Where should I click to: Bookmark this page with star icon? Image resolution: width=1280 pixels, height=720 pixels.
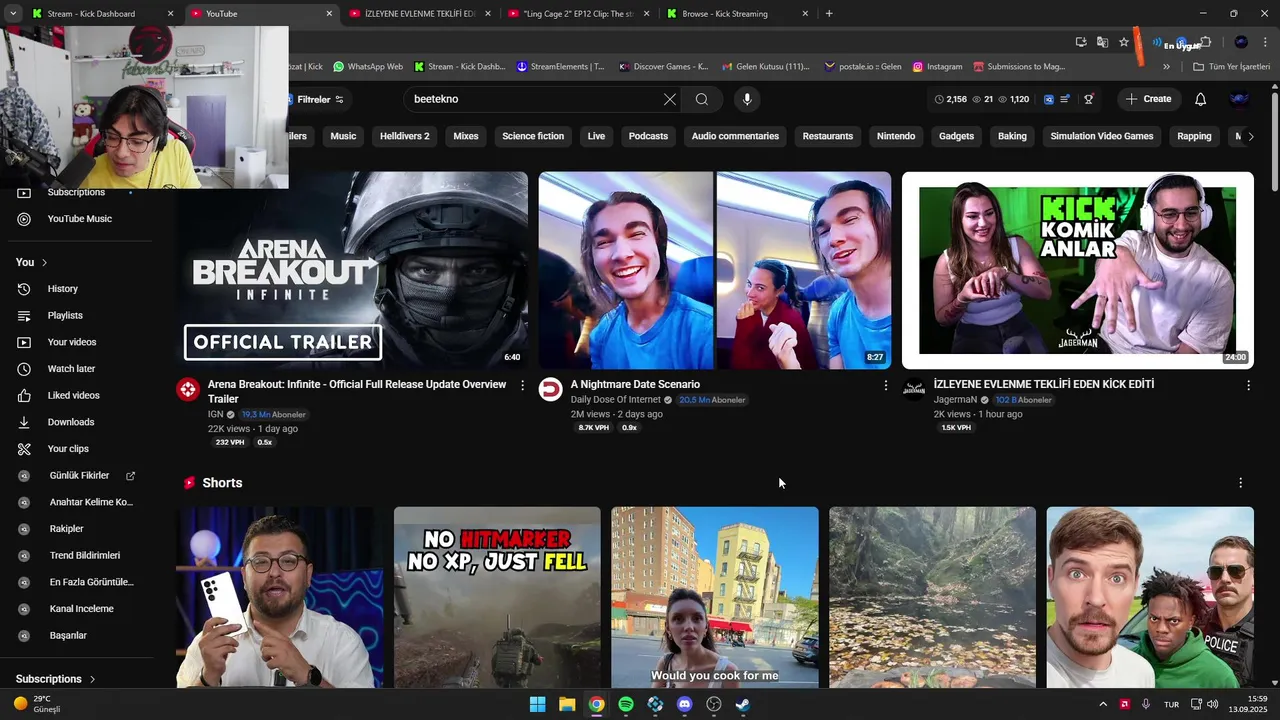point(1124,42)
